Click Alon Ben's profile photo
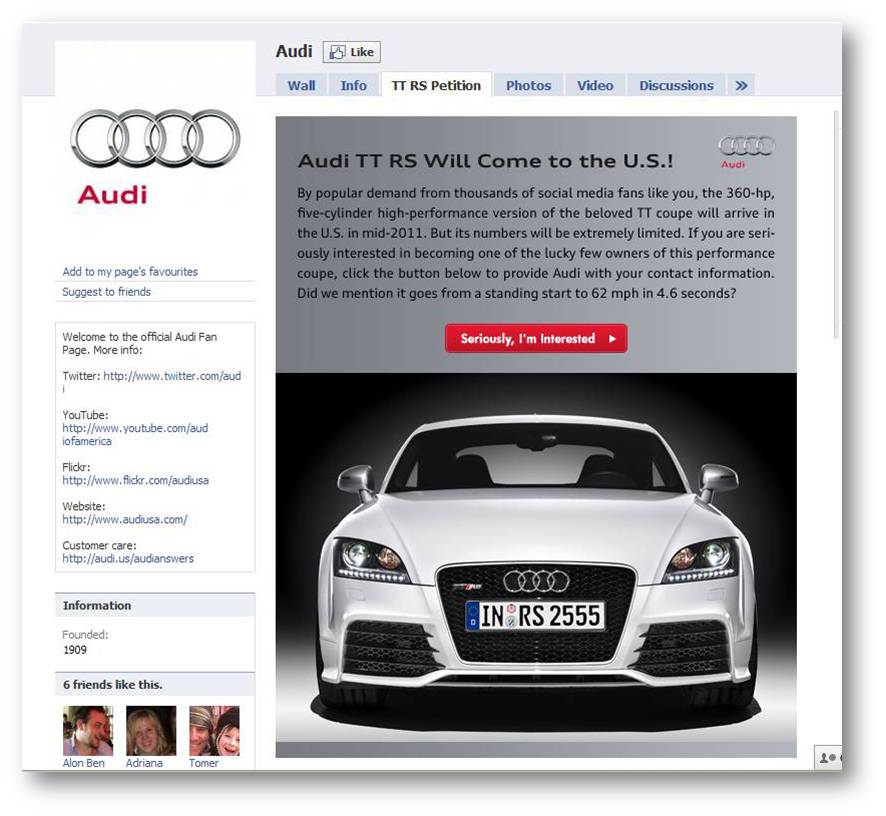 click(88, 731)
